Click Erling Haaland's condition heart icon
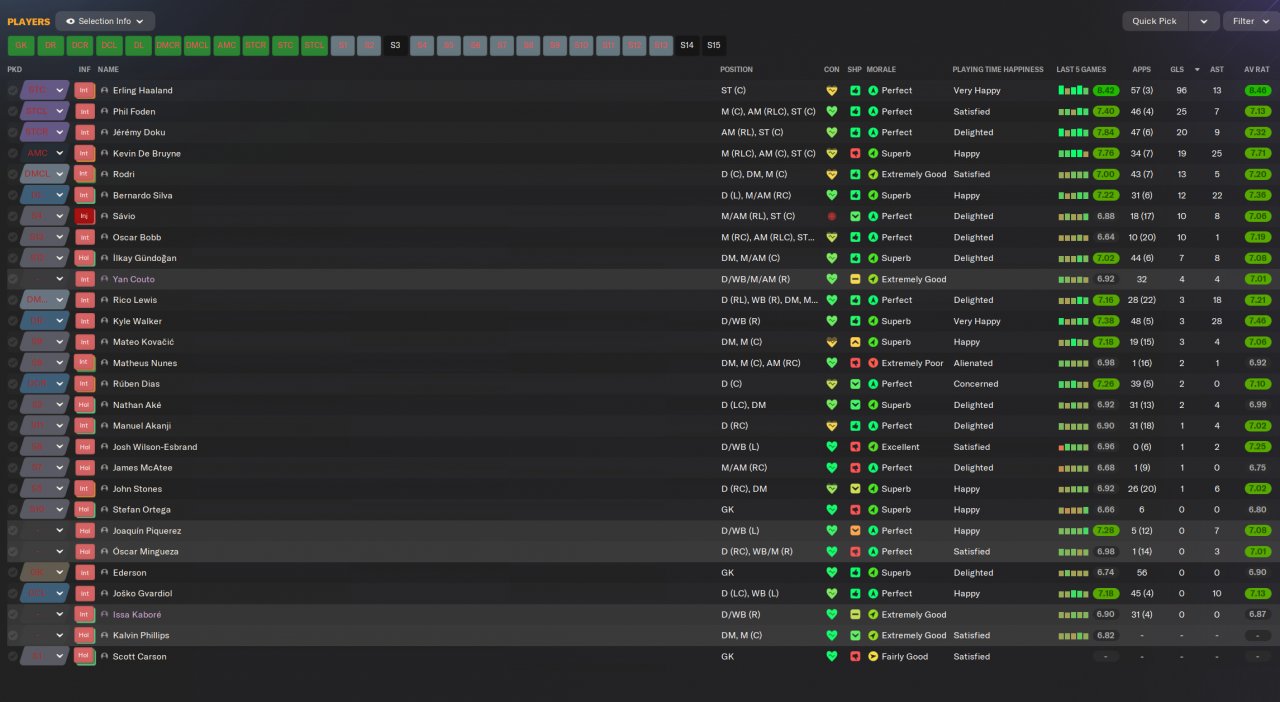The height and width of the screenshot is (702, 1280). (831, 90)
